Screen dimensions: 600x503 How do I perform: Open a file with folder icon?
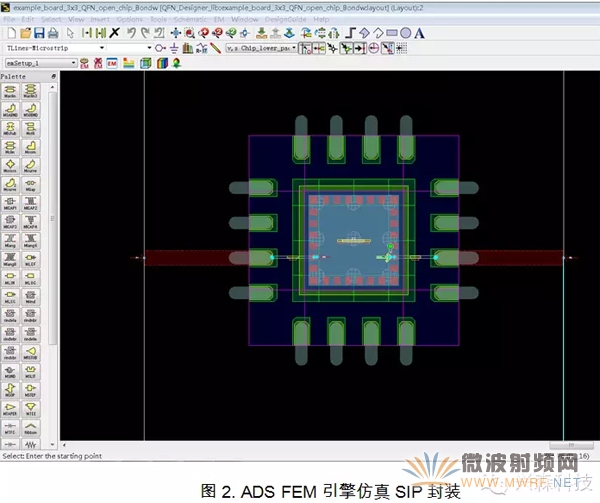tap(26, 33)
